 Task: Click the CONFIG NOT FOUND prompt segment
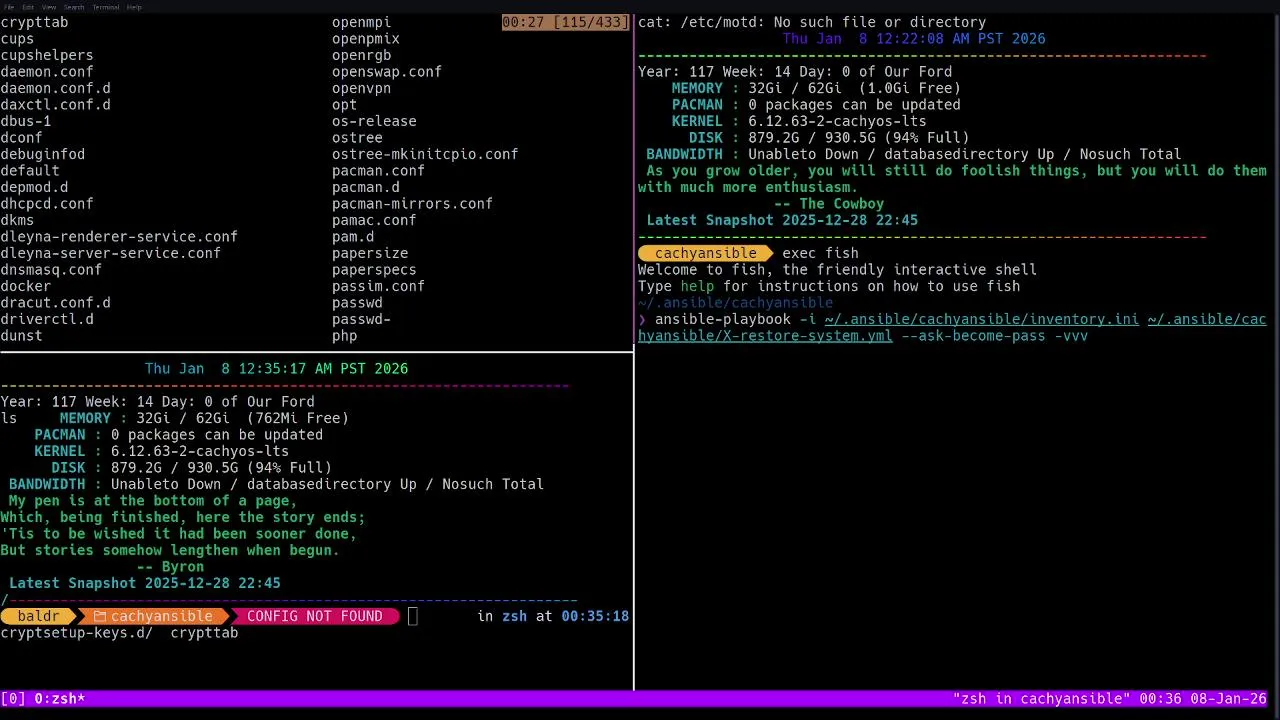click(x=315, y=616)
